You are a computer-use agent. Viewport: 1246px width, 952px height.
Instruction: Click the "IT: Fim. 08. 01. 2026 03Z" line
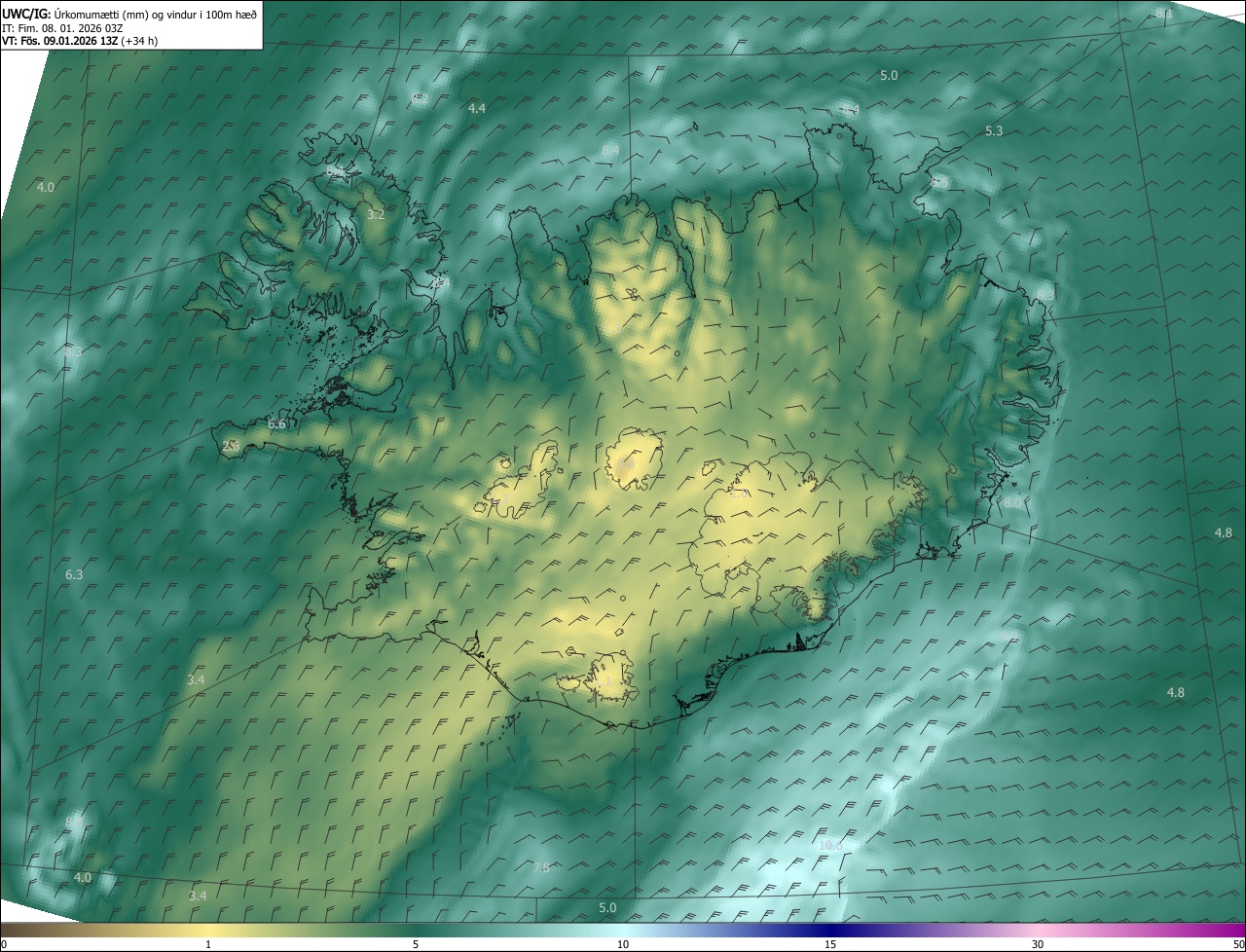[62, 28]
